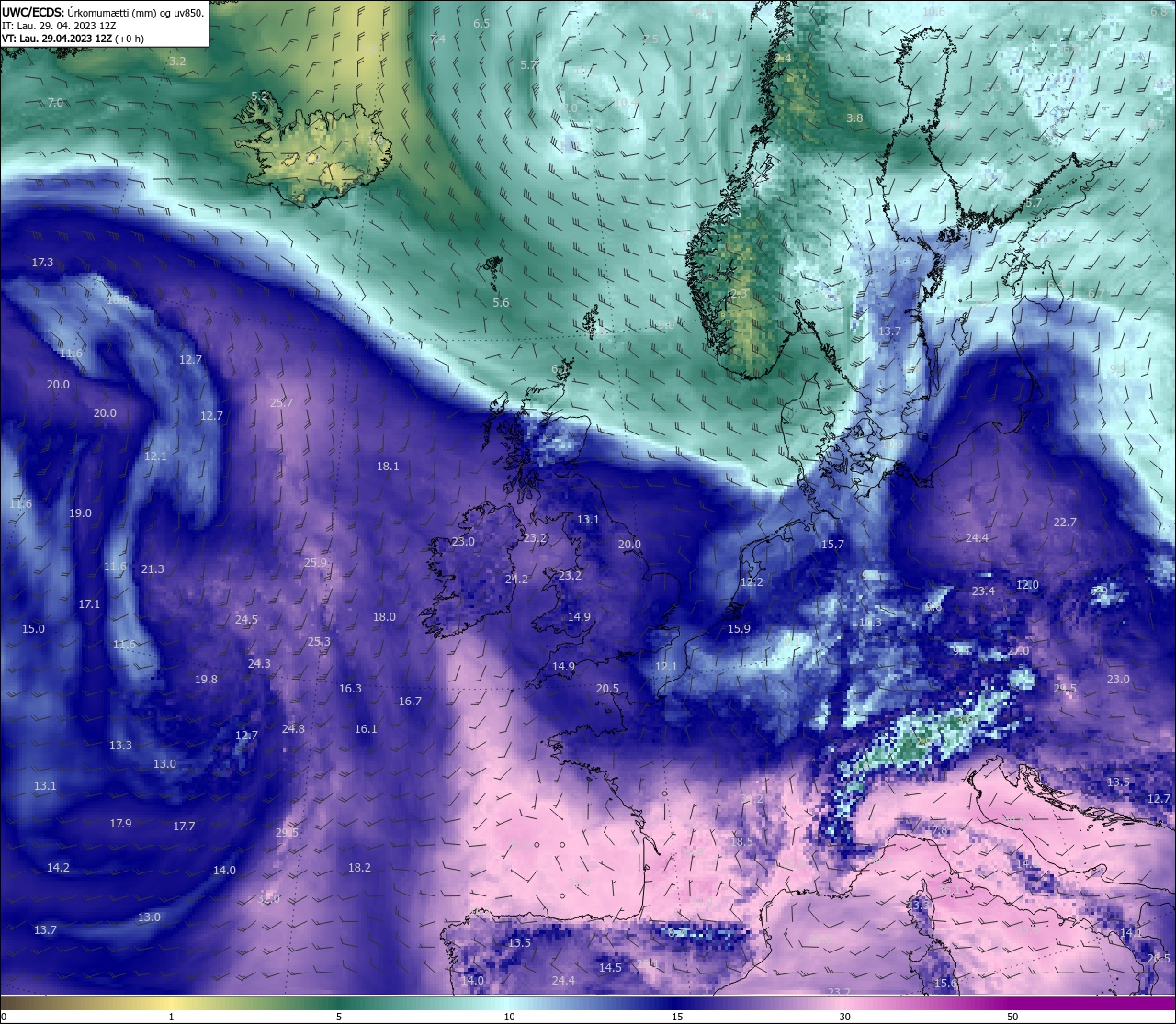Image resolution: width=1176 pixels, height=1024 pixels.
Task: Click the map value 17.3
Action: 42,263
